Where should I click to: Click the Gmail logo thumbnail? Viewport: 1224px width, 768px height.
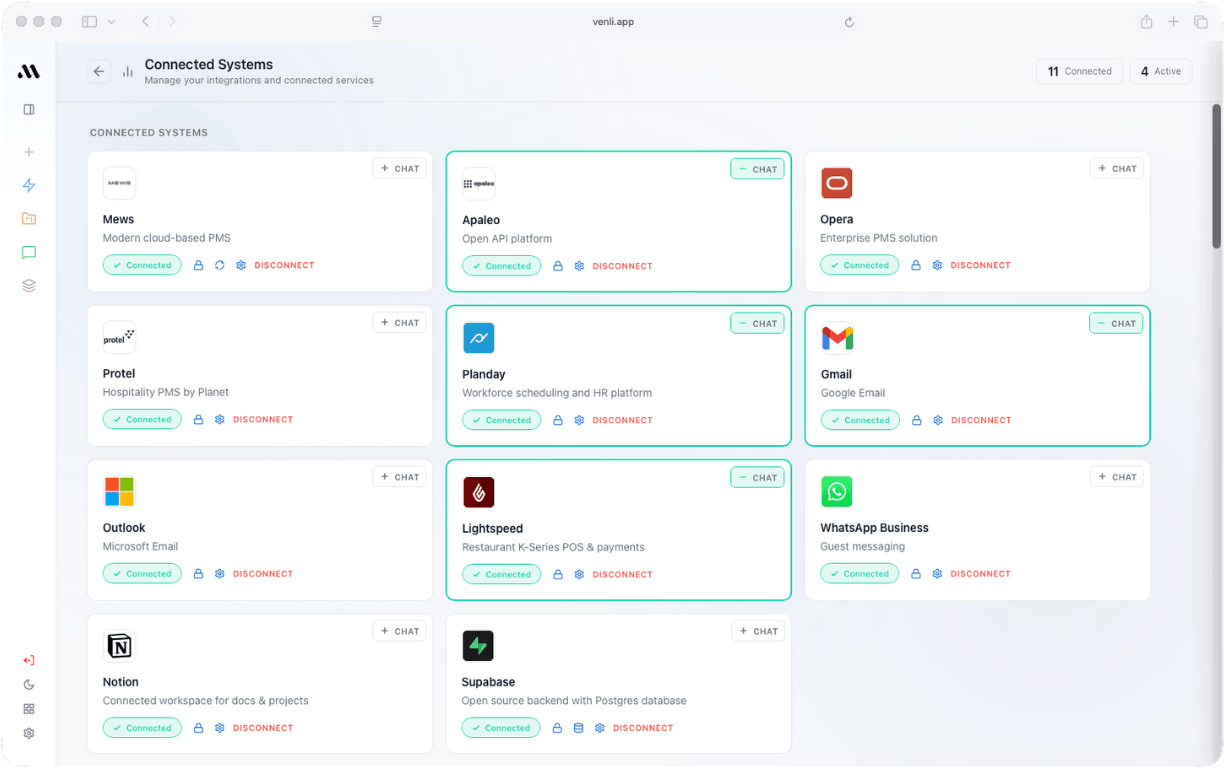(837, 338)
